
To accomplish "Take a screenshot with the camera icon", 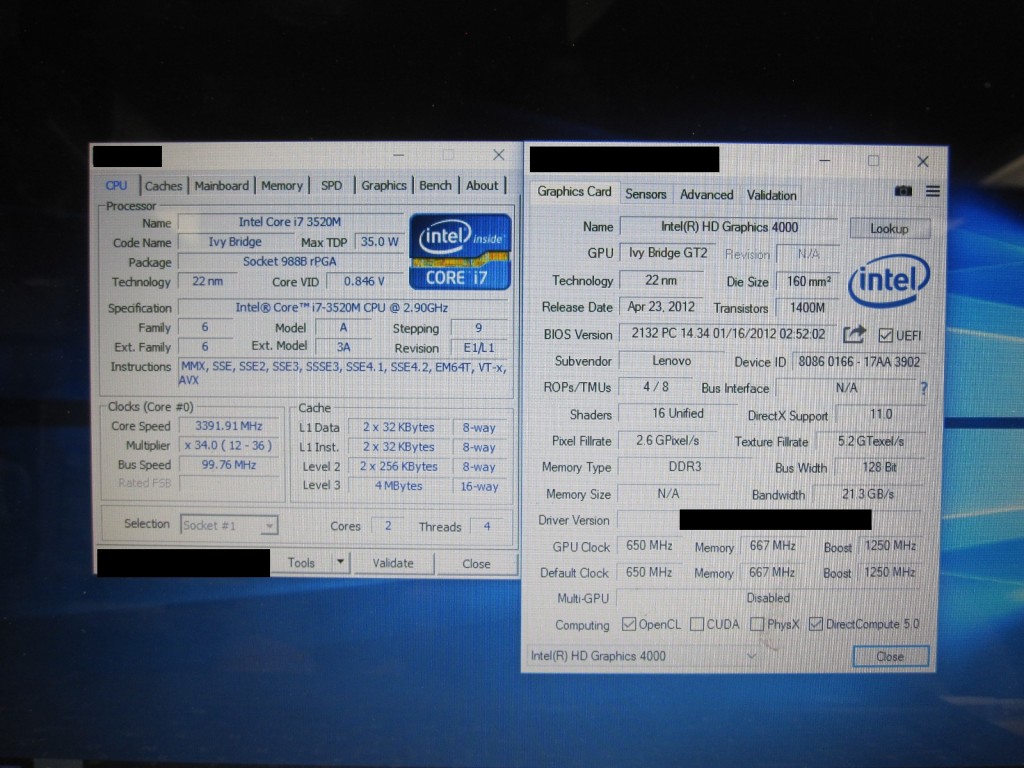I will tap(903, 191).
